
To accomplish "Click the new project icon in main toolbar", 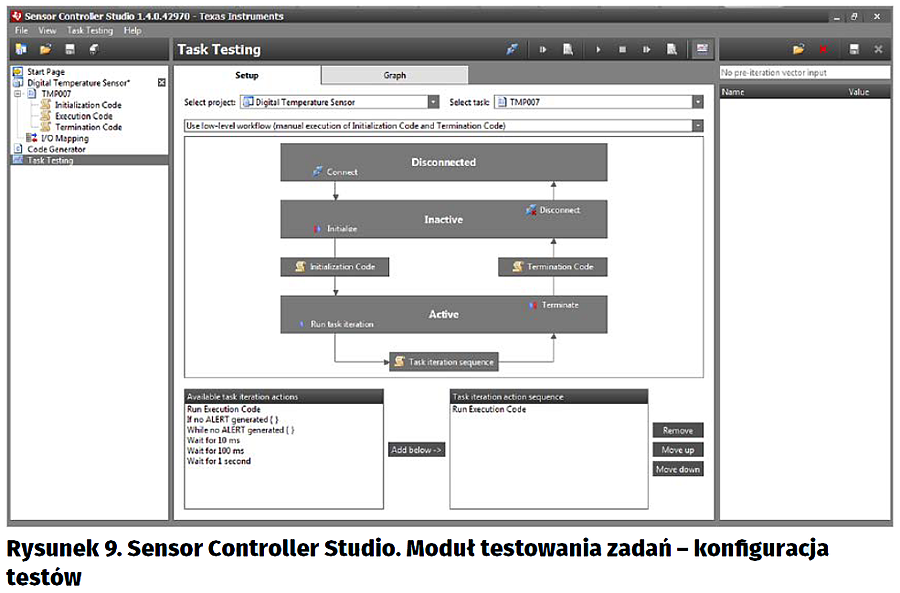I will tap(21, 49).
